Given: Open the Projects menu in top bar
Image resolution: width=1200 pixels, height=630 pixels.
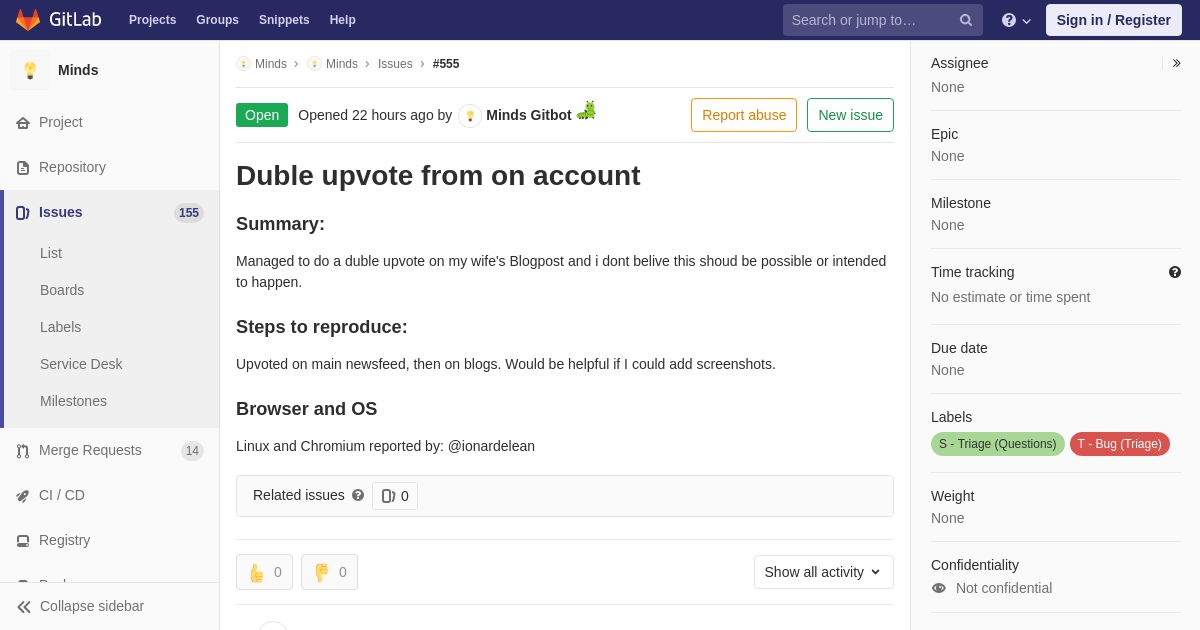Looking at the screenshot, I should 152,20.
